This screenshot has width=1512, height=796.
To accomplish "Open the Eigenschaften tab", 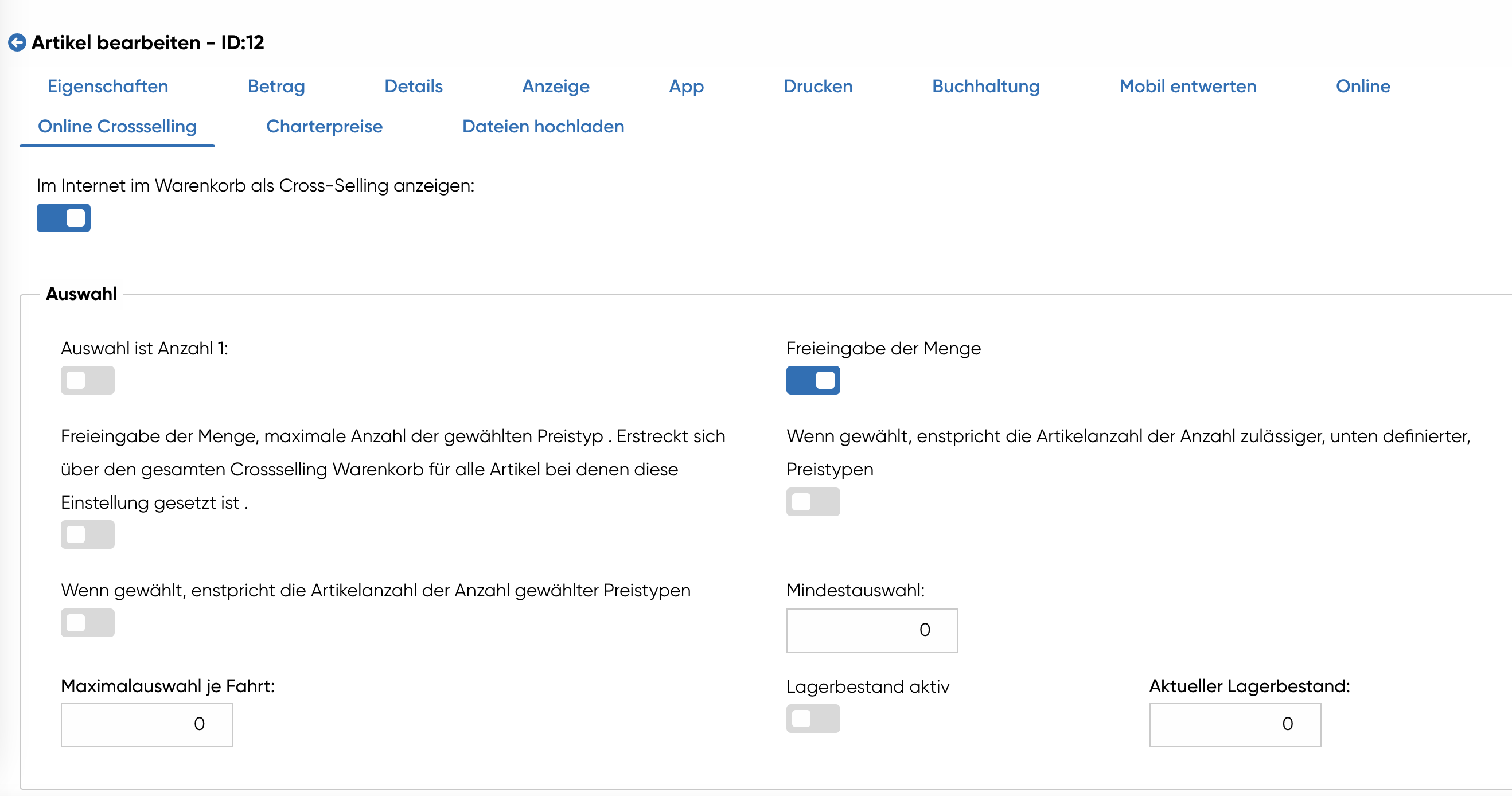I will pyautogui.click(x=108, y=86).
